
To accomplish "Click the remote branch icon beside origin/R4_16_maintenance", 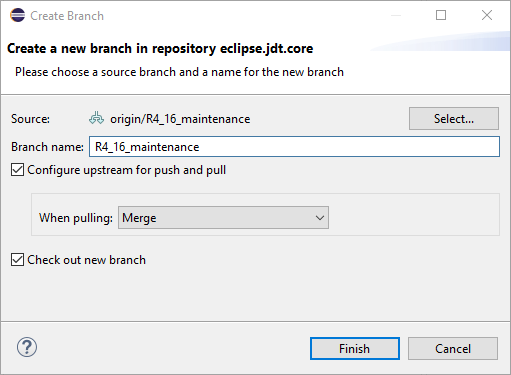I will click(96, 119).
